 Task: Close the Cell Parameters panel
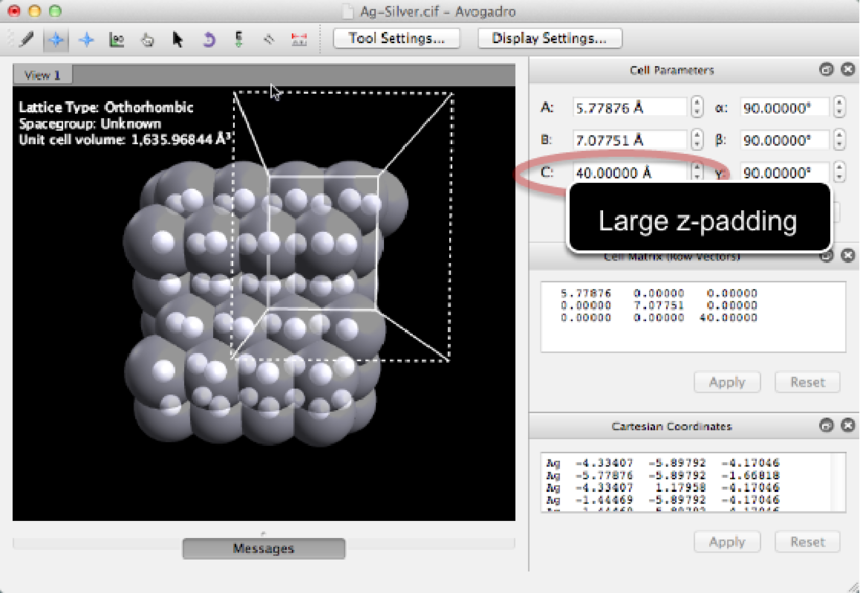click(x=848, y=70)
